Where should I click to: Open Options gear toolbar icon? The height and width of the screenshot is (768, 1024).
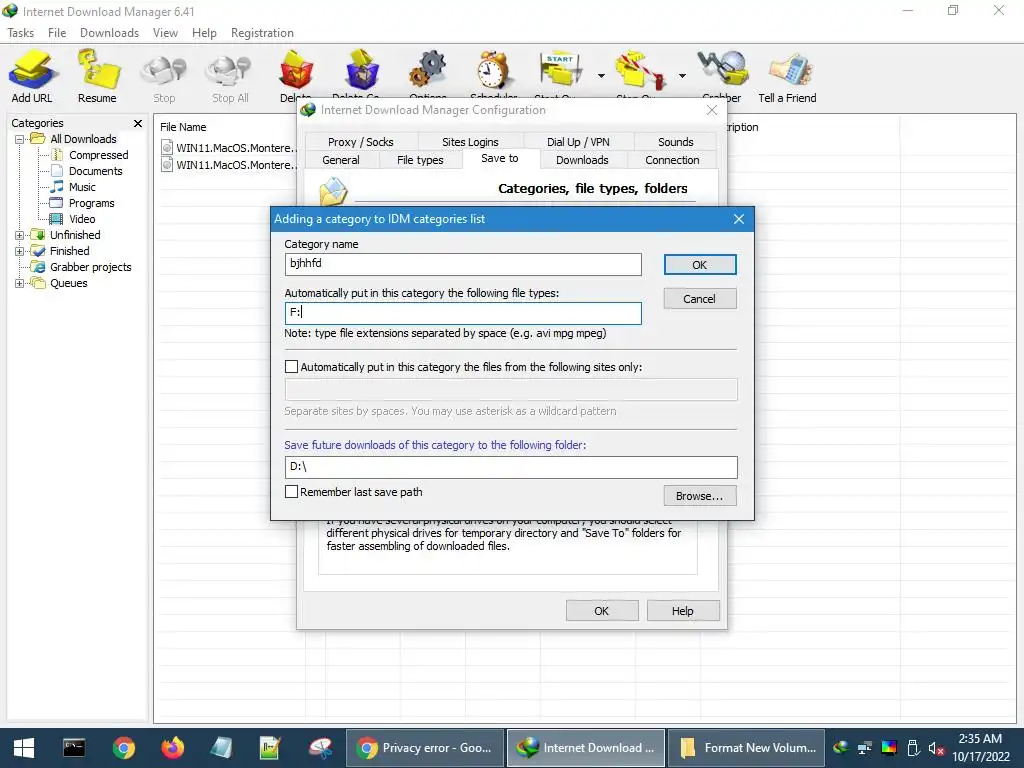pos(428,76)
